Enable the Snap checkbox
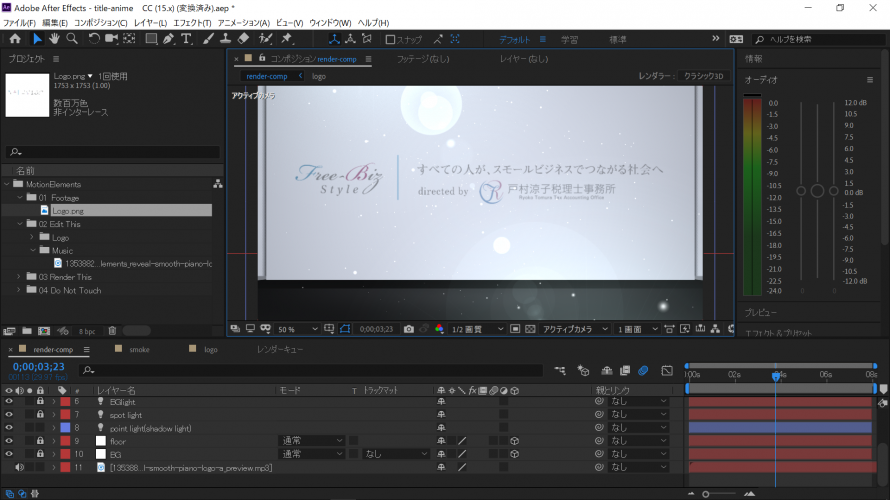890x500 pixels. point(390,39)
